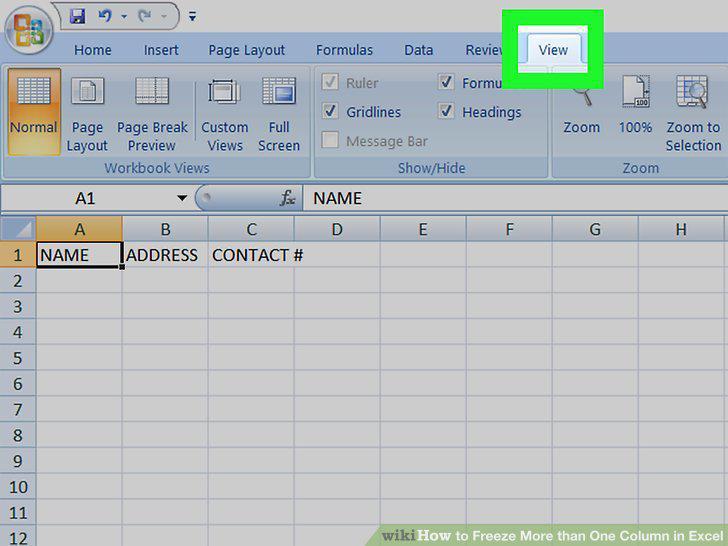Select row 1 header

pyautogui.click(x=18, y=255)
